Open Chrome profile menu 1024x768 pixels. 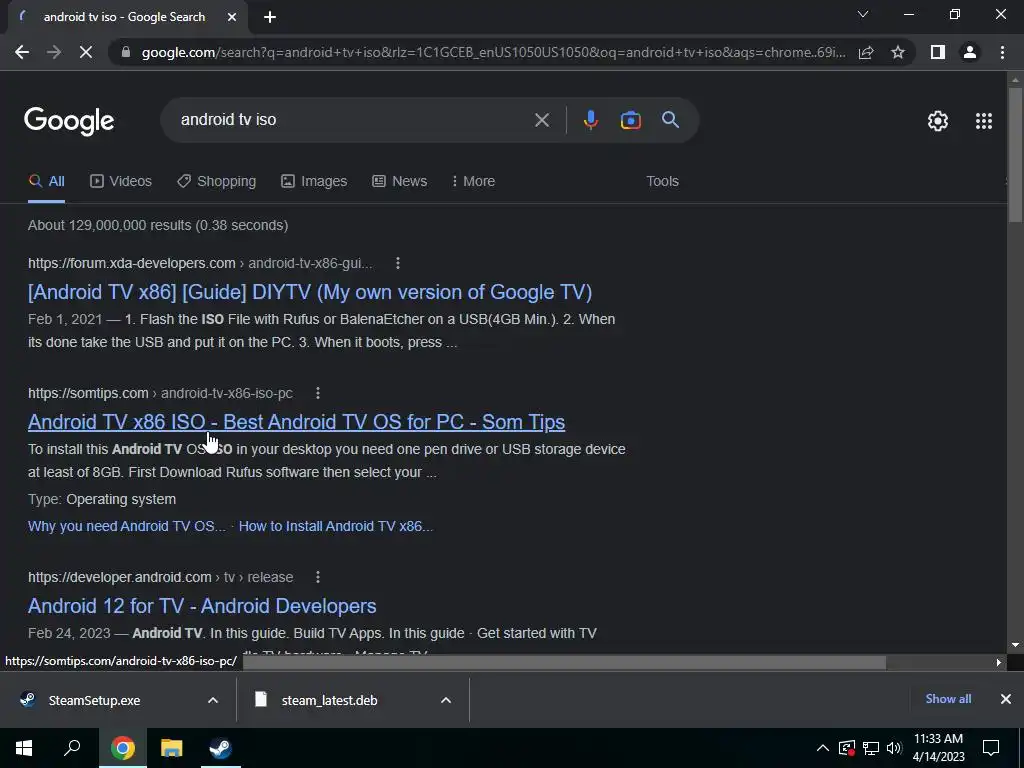pyautogui.click(x=970, y=52)
